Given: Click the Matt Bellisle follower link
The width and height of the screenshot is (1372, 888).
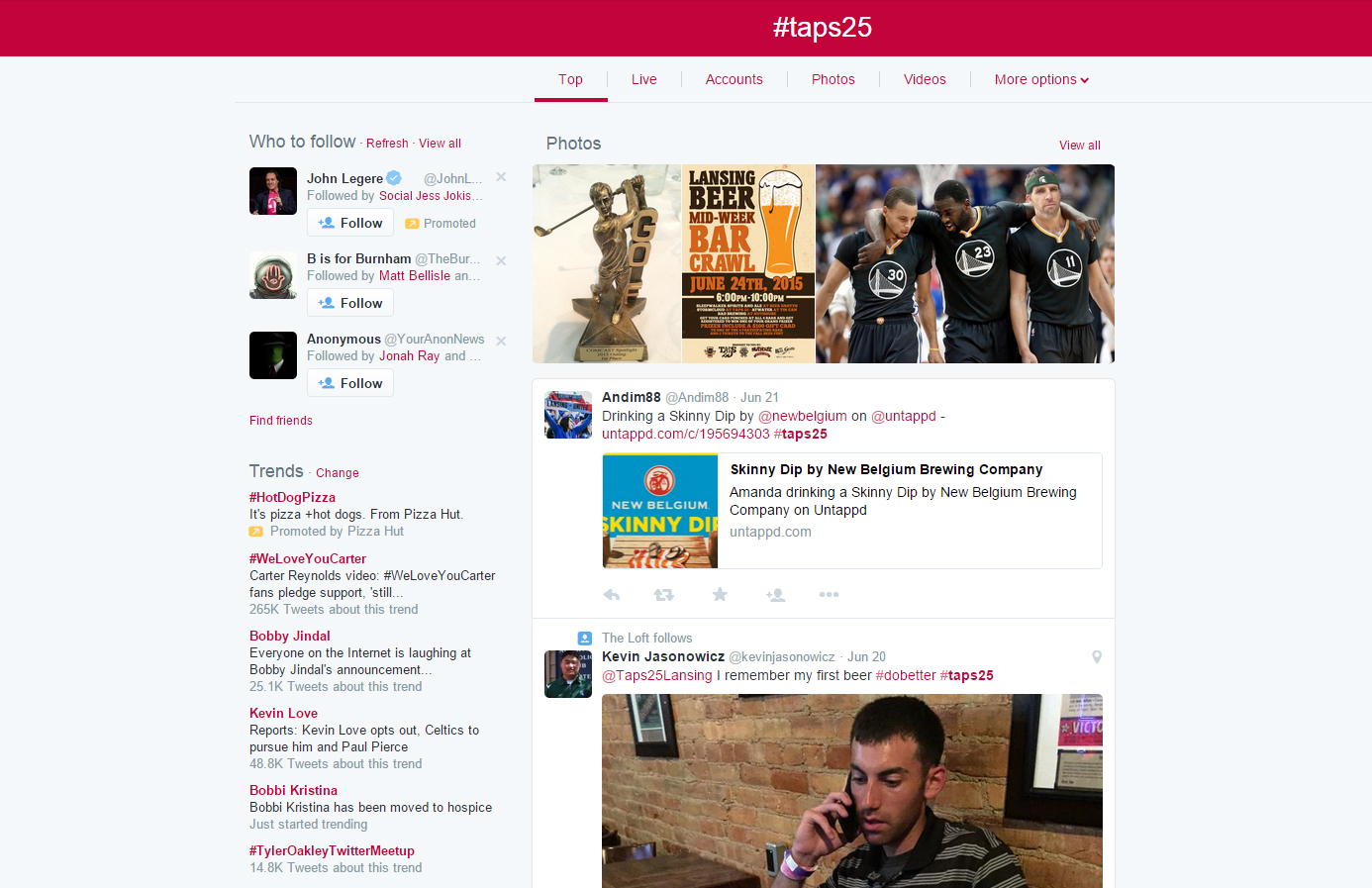Looking at the screenshot, I should pyautogui.click(x=415, y=276).
